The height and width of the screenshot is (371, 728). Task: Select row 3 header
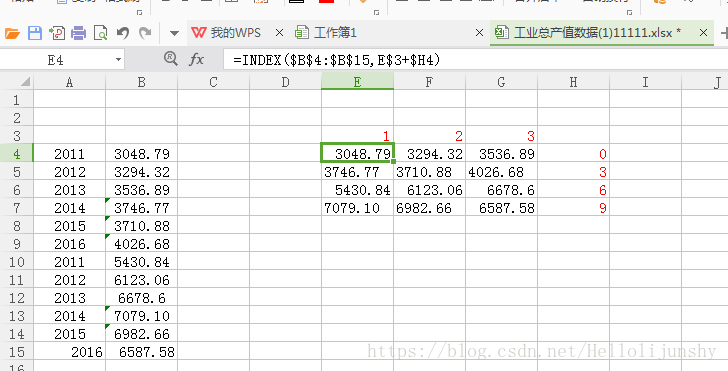tap(17, 136)
